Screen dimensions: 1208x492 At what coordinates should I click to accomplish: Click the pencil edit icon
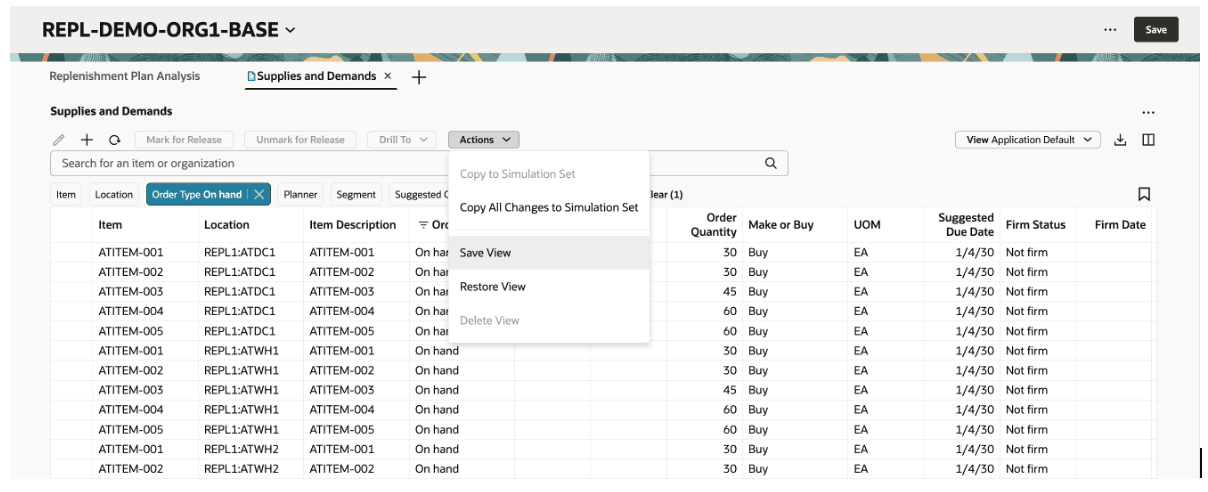tap(59, 140)
